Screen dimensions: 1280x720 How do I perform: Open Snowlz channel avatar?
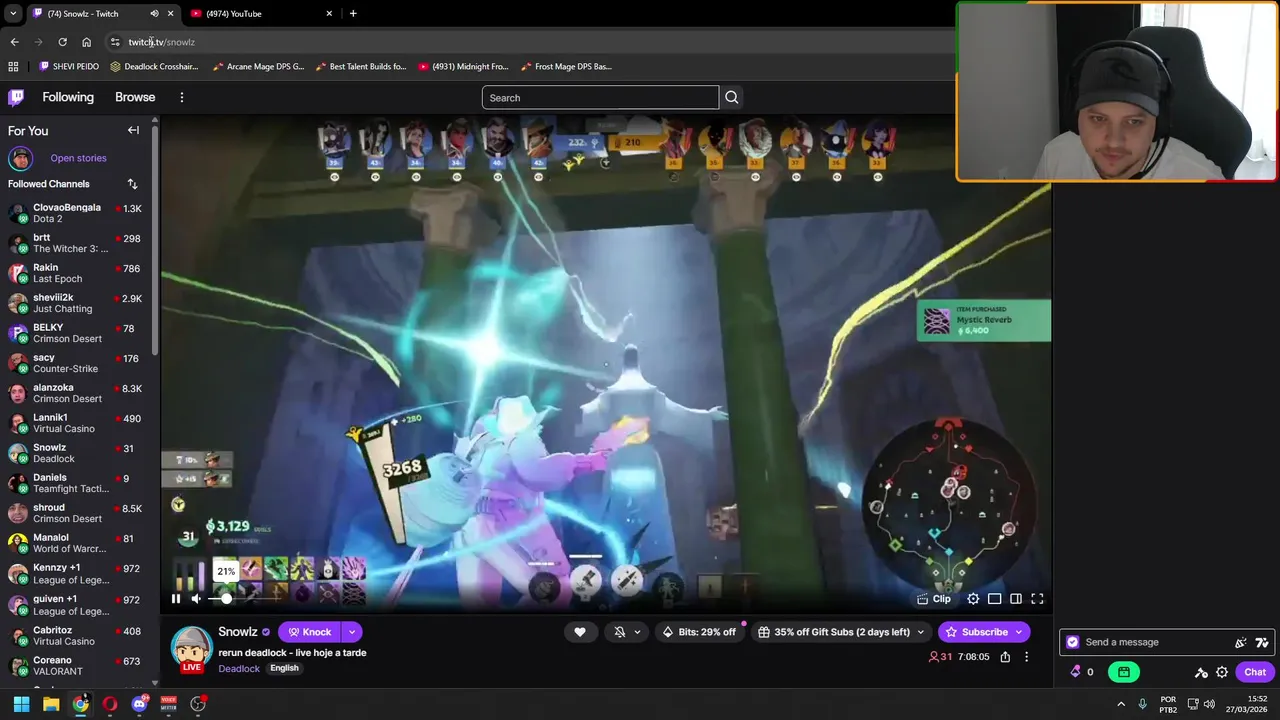tap(191, 648)
